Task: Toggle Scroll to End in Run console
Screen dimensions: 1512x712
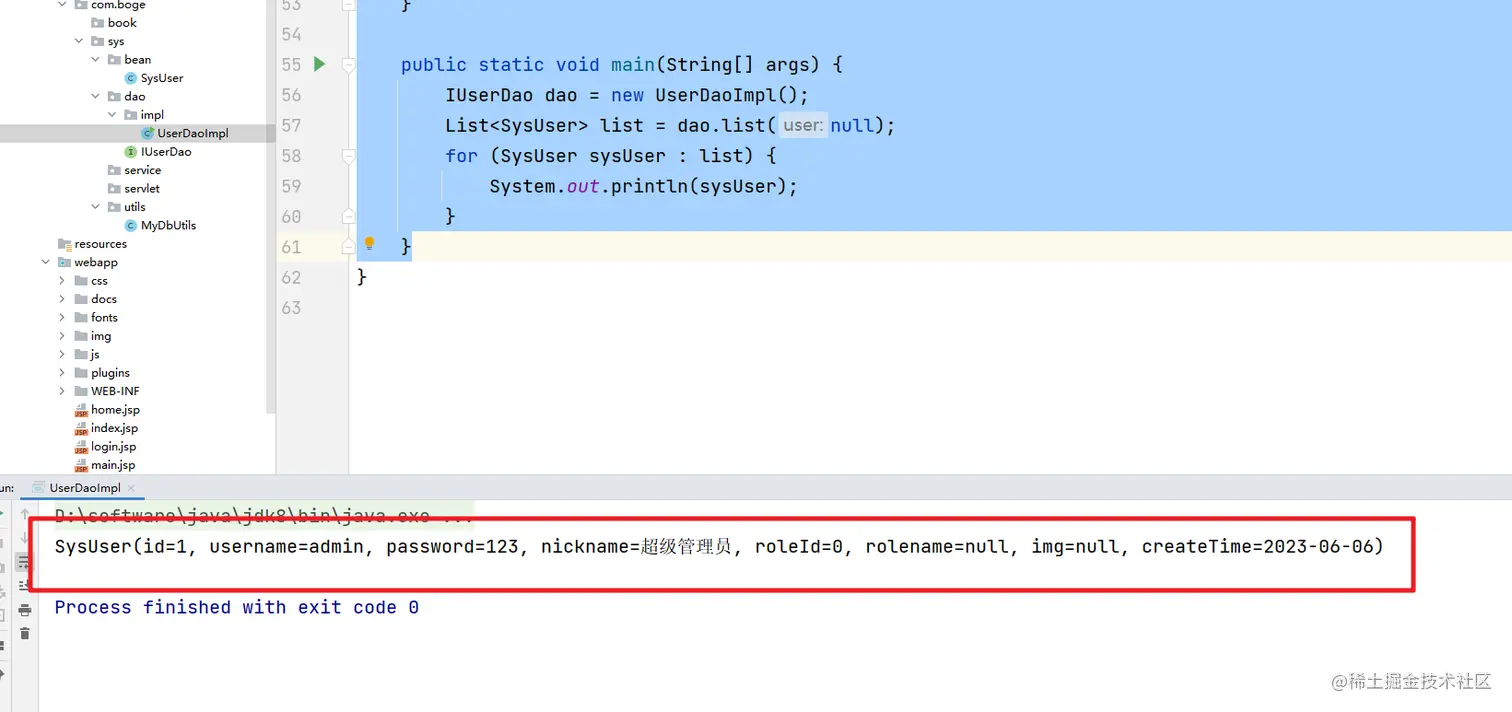Action: tap(25, 586)
